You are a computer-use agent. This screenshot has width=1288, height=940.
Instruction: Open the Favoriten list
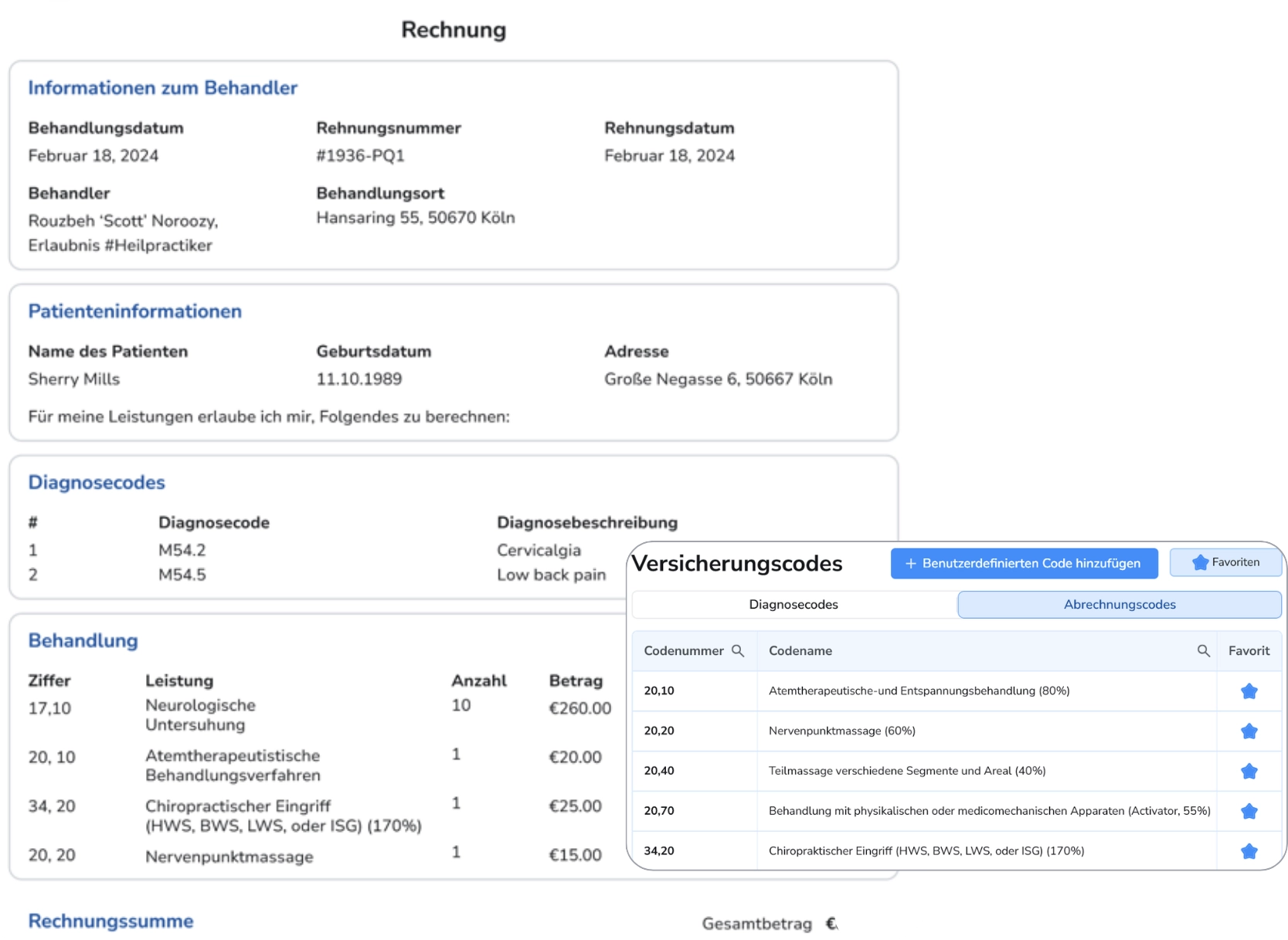pos(1225,562)
